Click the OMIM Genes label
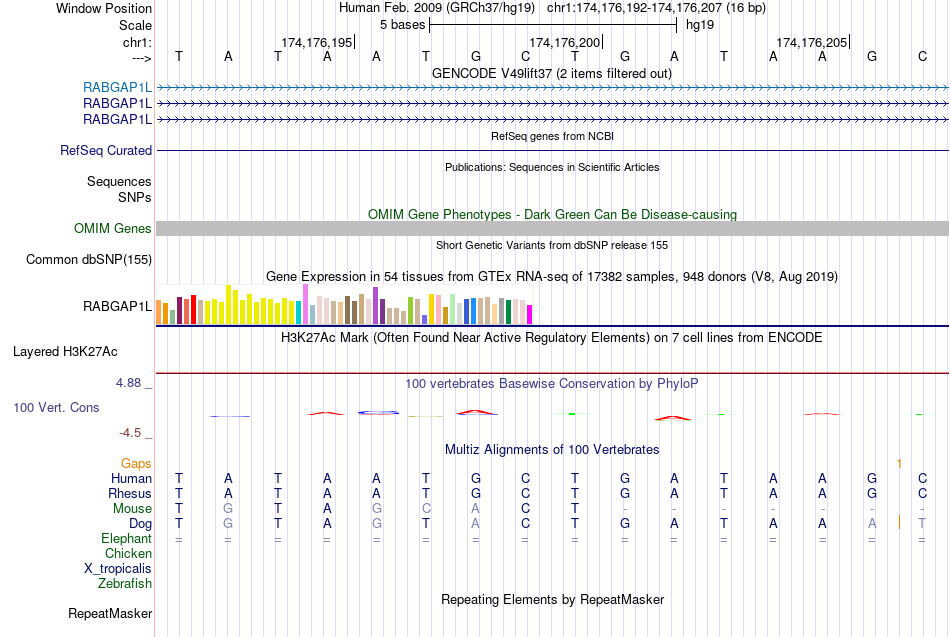 click(112, 228)
